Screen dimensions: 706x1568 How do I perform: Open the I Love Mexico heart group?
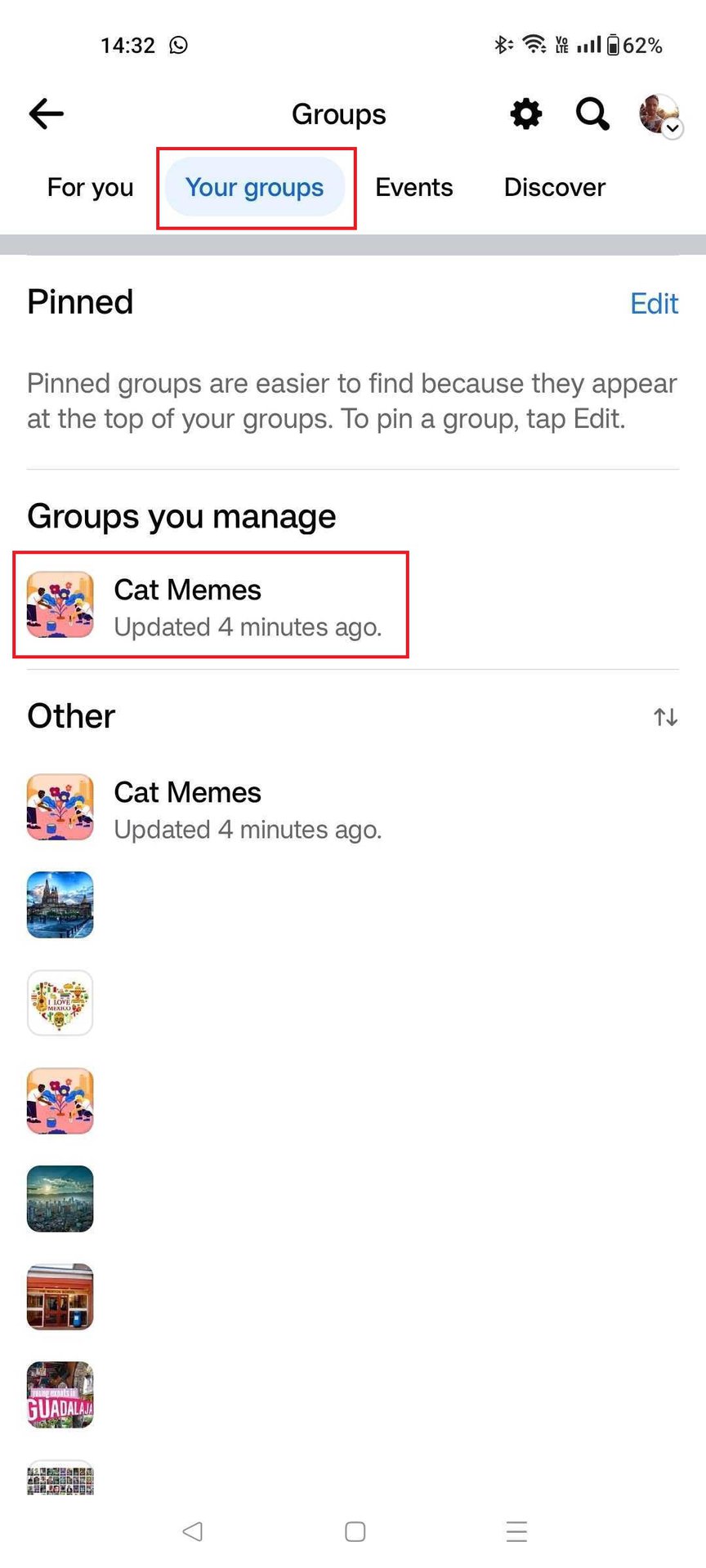pyautogui.click(x=60, y=1003)
